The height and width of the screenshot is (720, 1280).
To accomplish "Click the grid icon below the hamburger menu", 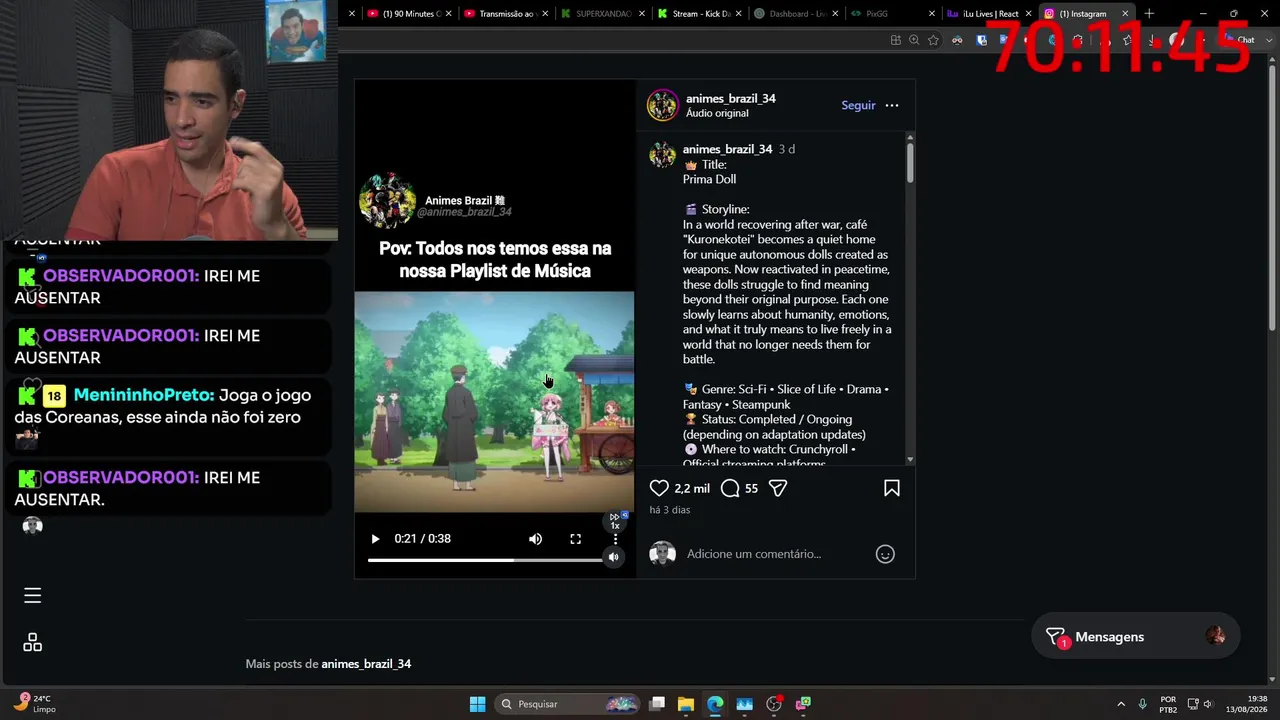I will (x=32, y=643).
